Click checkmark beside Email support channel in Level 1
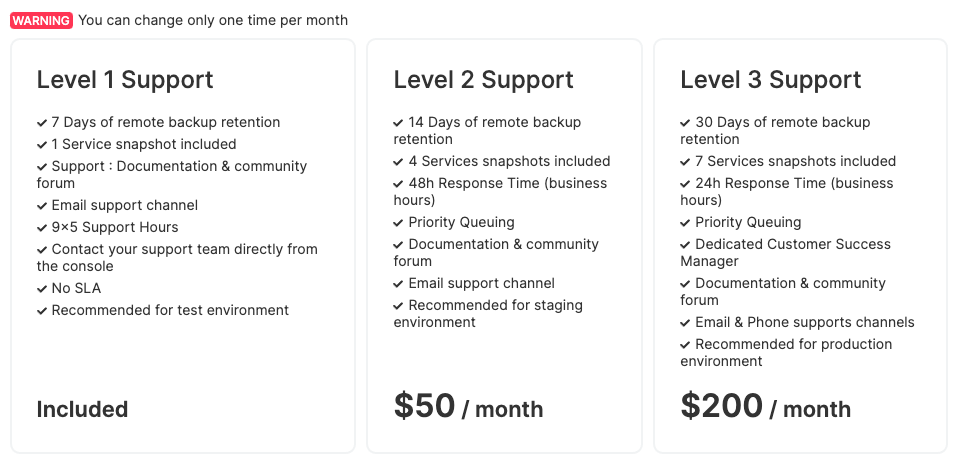The width and height of the screenshot is (956, 460). click(42, 206)
